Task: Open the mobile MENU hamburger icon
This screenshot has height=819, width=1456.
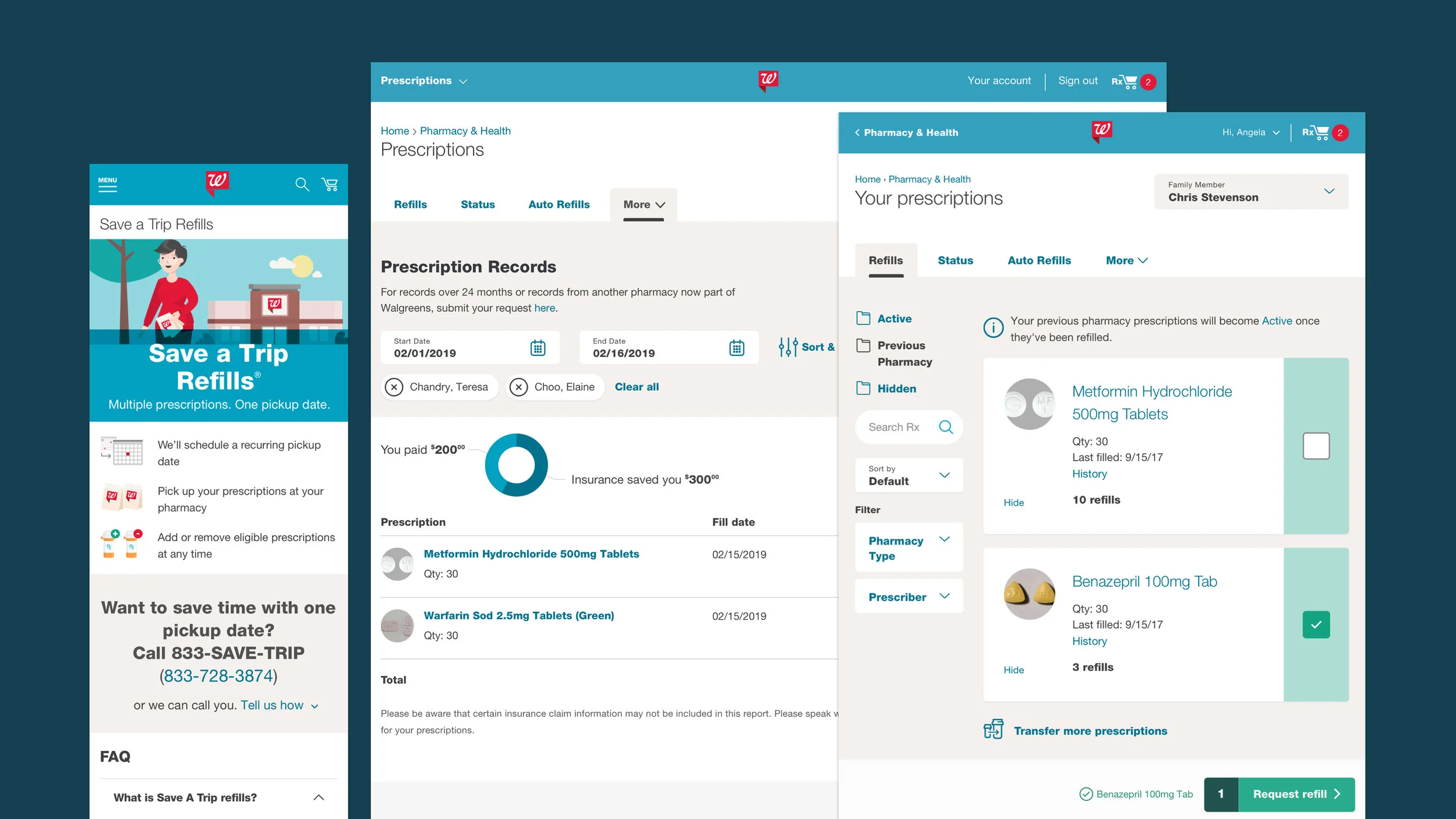Action: pyautogui.click(x=107, y=184)
